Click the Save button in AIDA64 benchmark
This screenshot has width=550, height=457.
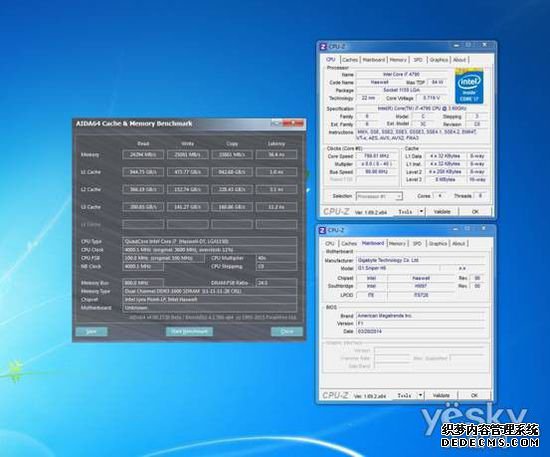click(91, 331)
